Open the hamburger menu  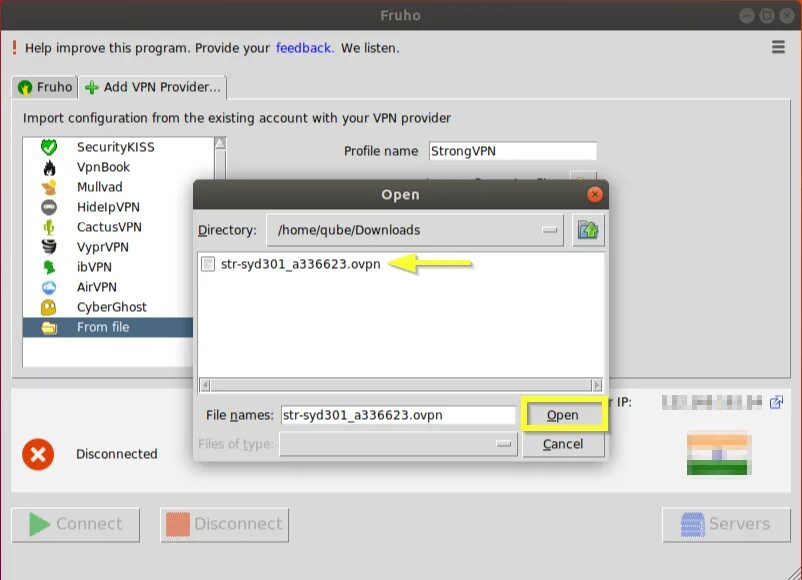click(x=778, y=47)
